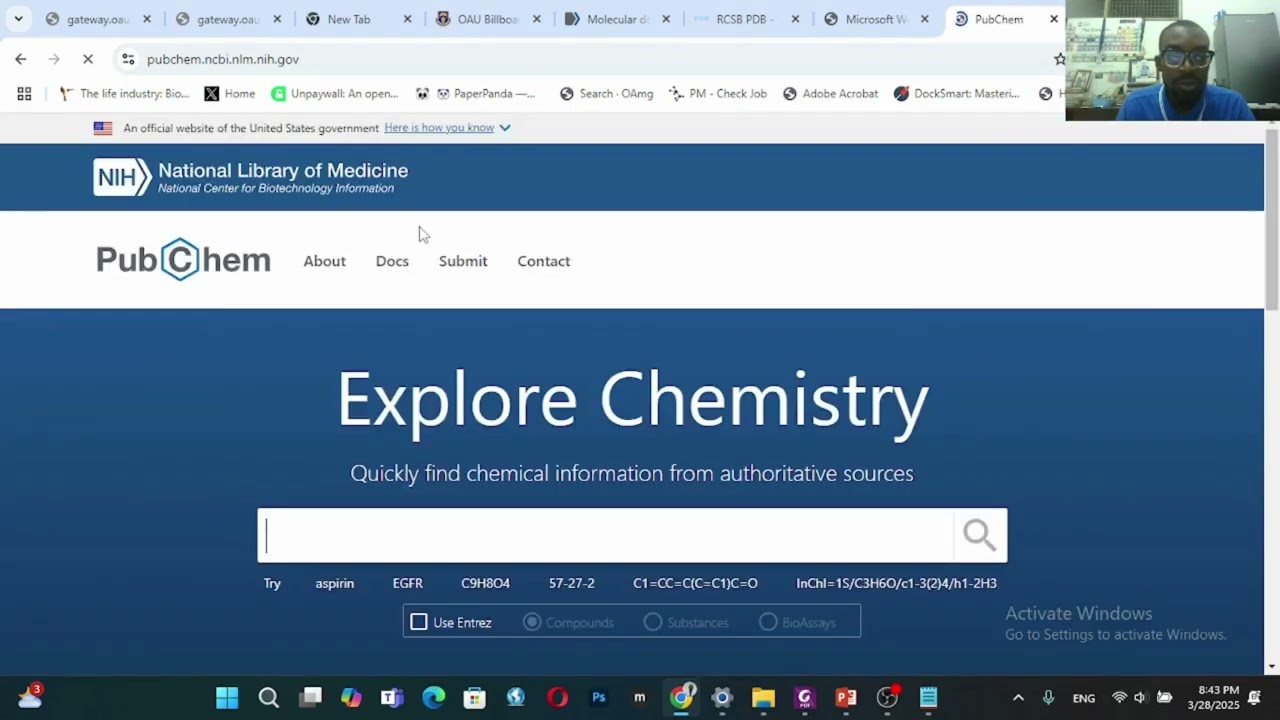Image resolution: width=1280 pixels, height=720 pixels.
Task: Open the PaperPanda bookmark
Action: [476, 93]
